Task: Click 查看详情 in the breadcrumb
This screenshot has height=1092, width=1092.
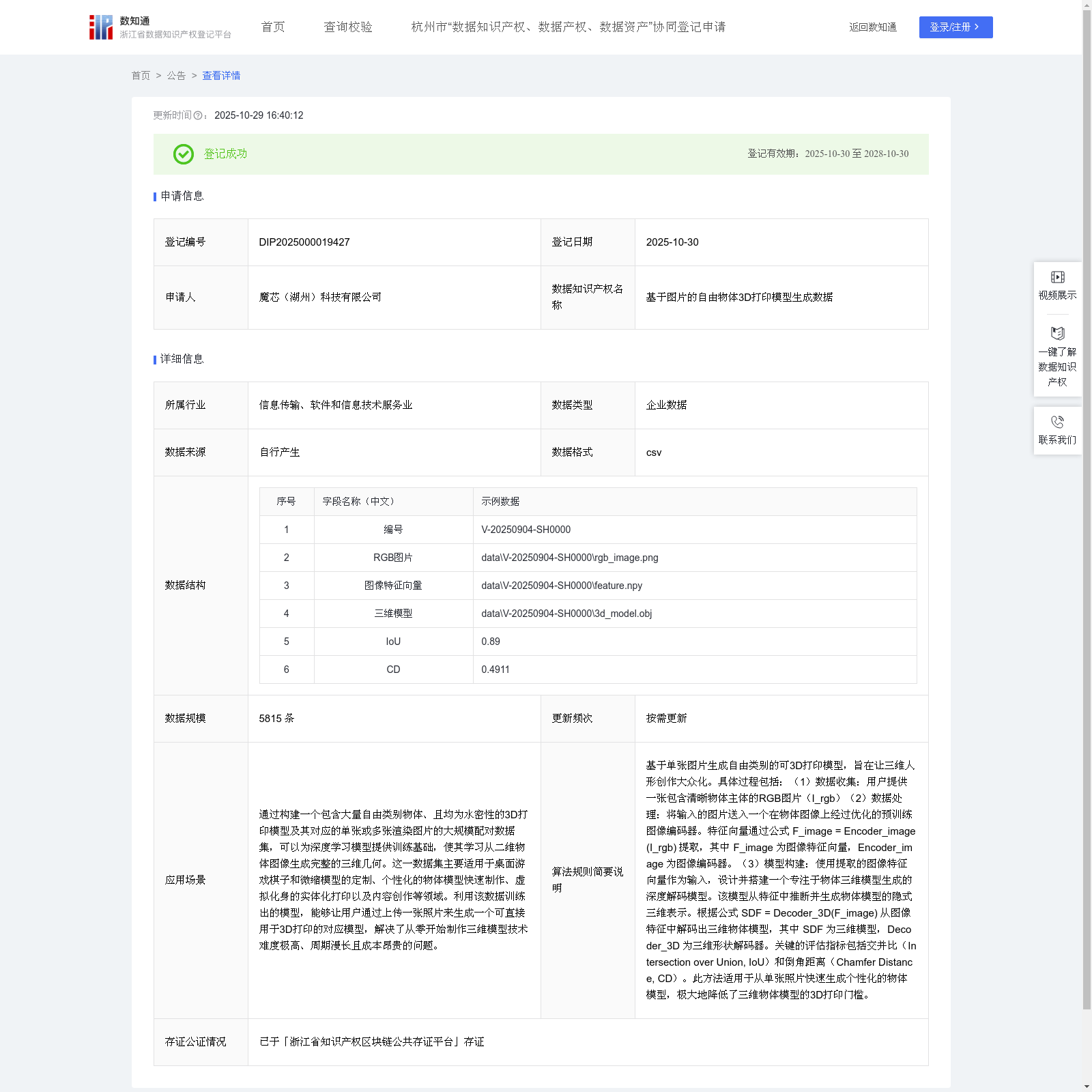Action: click(x=221, y=76)
